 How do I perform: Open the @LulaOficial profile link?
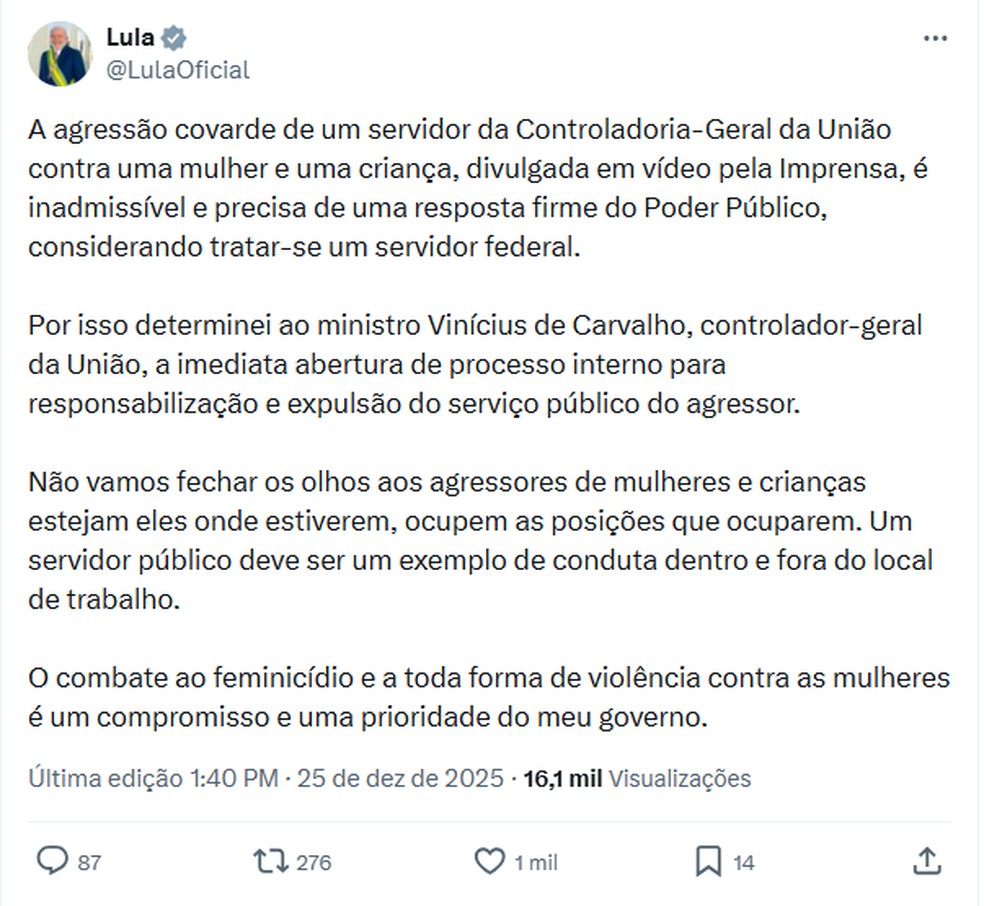pos(177,70)
